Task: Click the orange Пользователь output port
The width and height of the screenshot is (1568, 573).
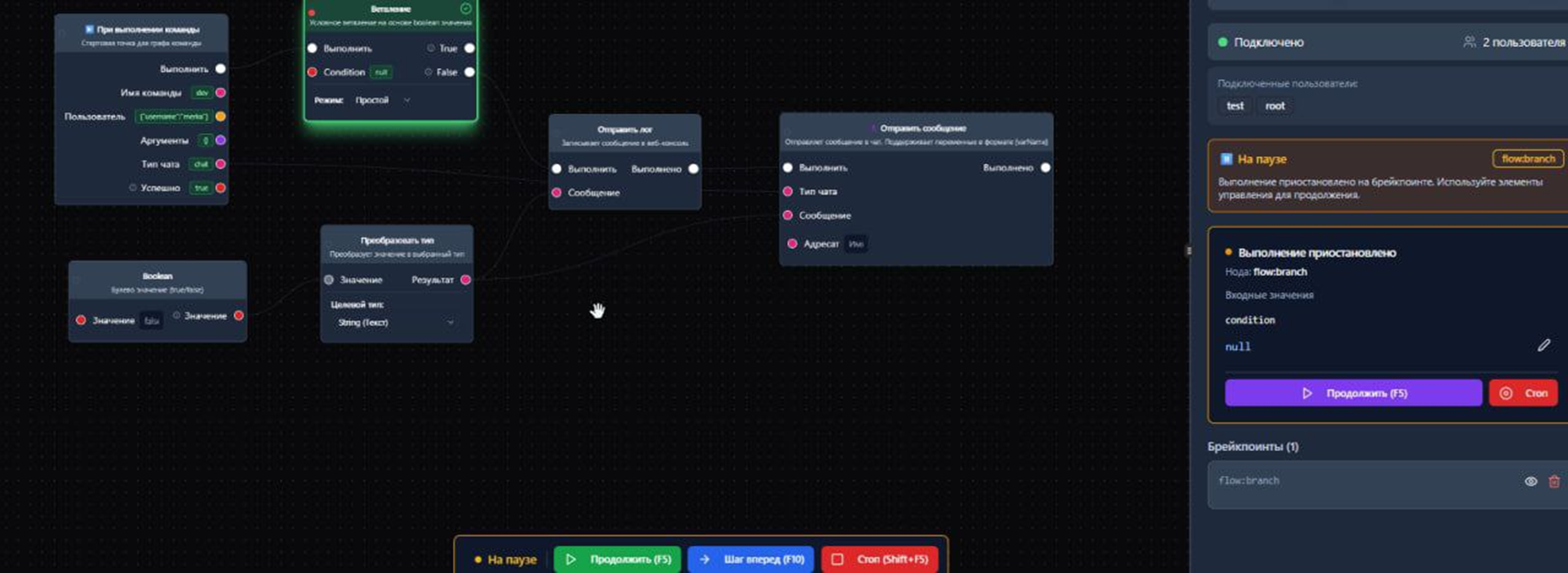Action: tap(220, 117)
